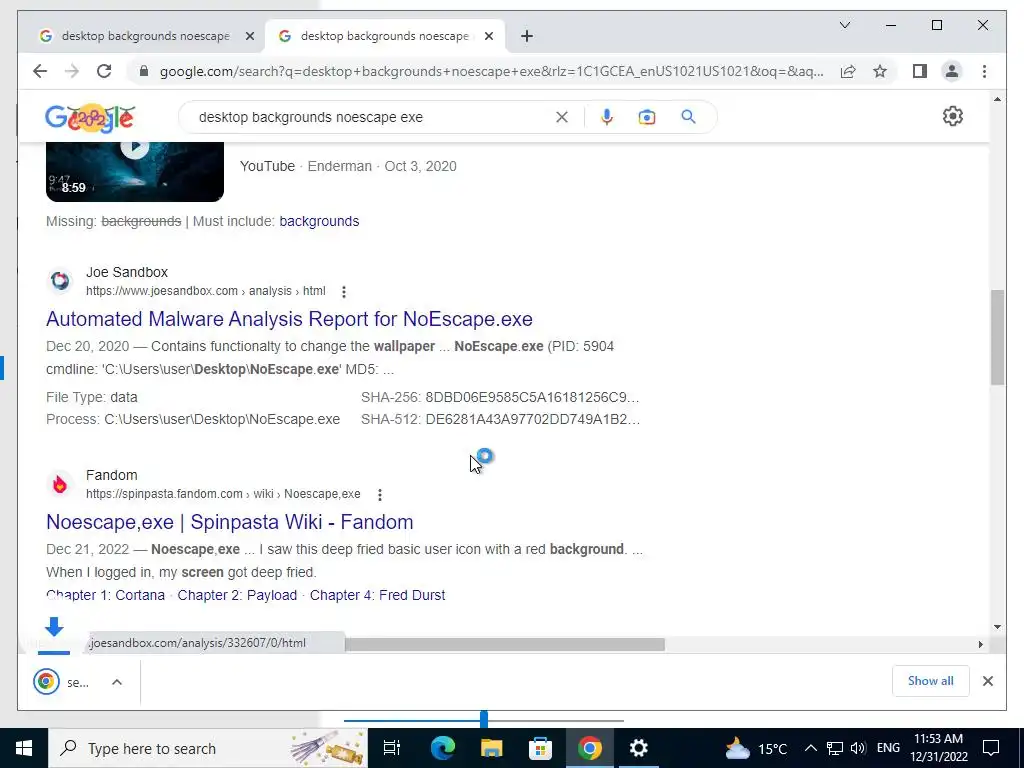This screenshot has width=1024, height=768.
Task: Open a new browser tab
Action: pyautogui.click(x=527, y=36)
